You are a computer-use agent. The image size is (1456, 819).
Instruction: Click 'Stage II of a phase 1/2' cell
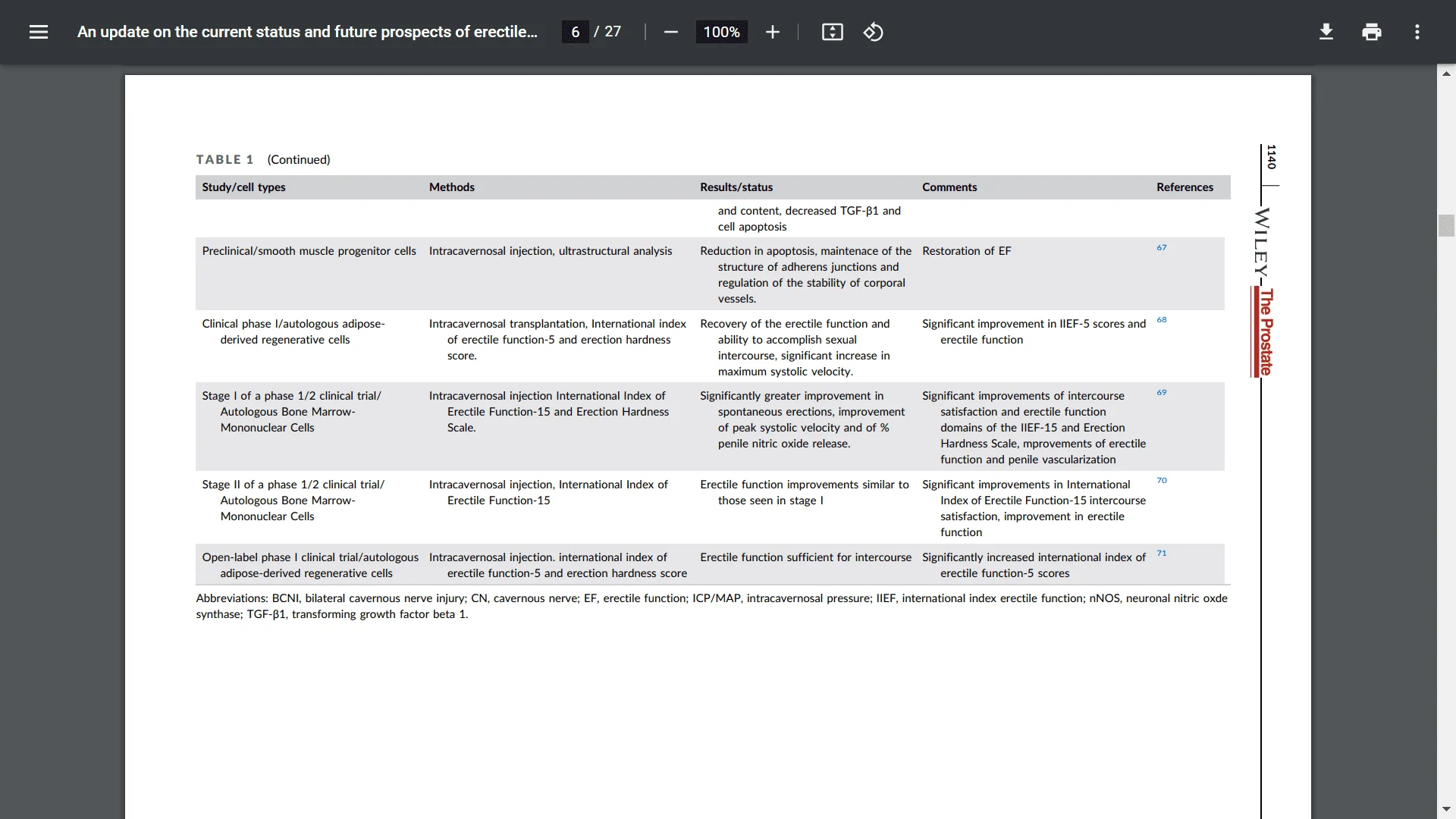click(x=293, y=500)
